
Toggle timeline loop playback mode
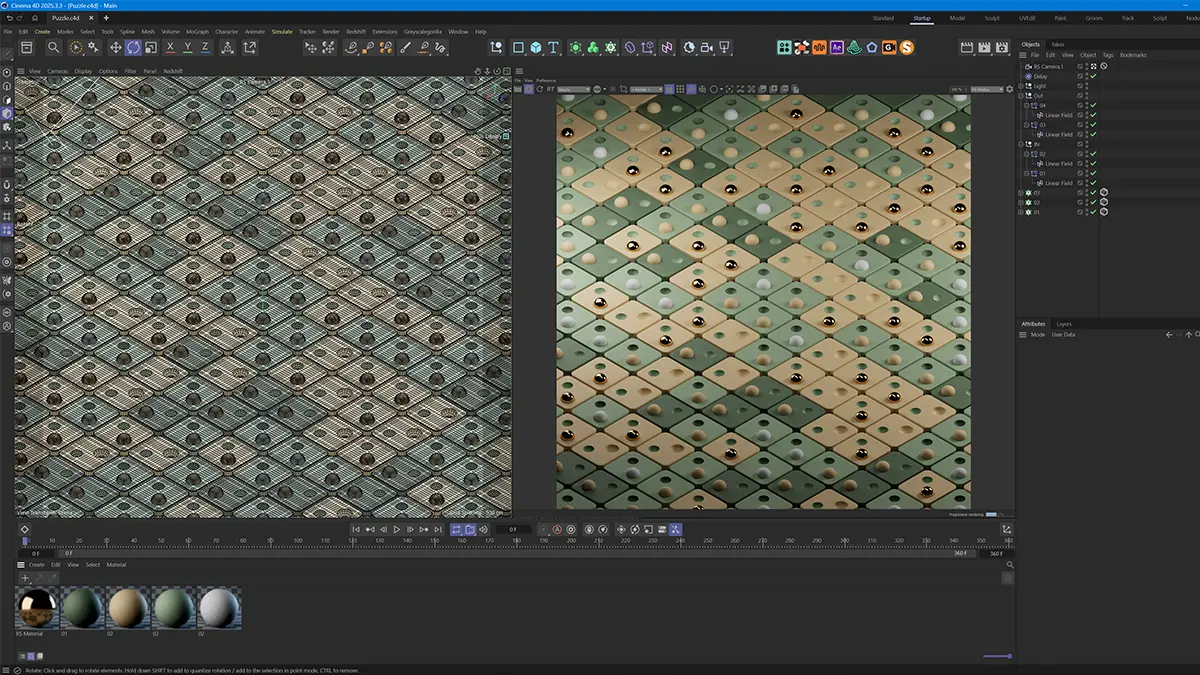coord(456,529)
